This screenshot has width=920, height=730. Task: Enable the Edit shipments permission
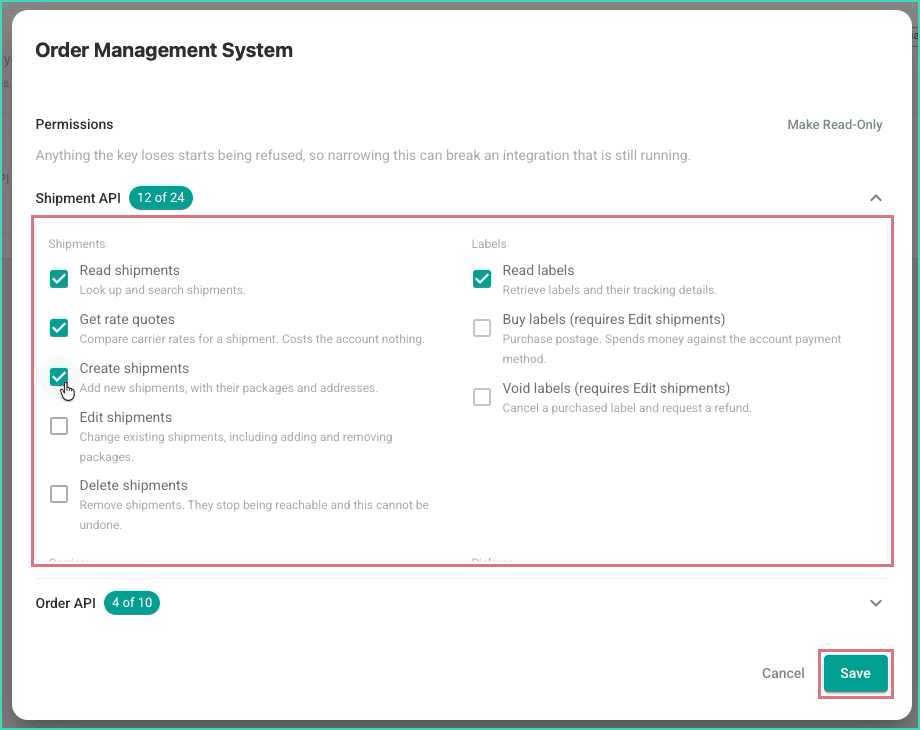59,426
